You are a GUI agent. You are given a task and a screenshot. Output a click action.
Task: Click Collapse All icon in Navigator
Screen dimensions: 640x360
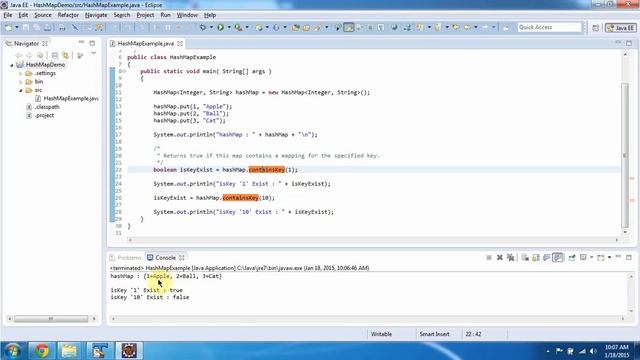[x=55, y=55]
